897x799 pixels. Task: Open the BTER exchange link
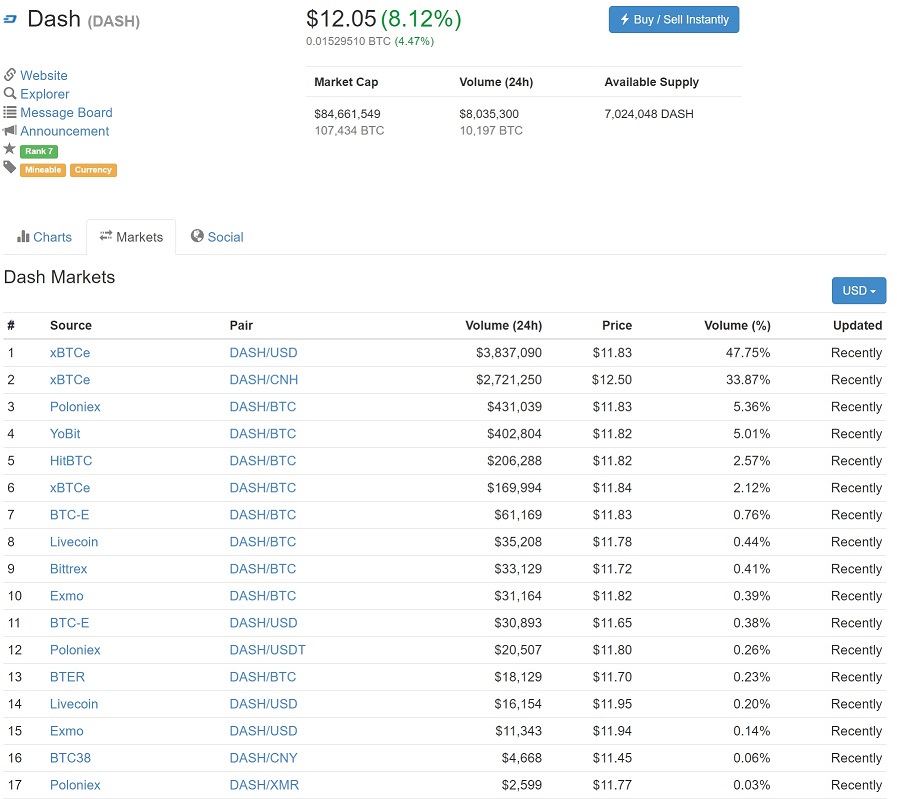tap(67, 677)
